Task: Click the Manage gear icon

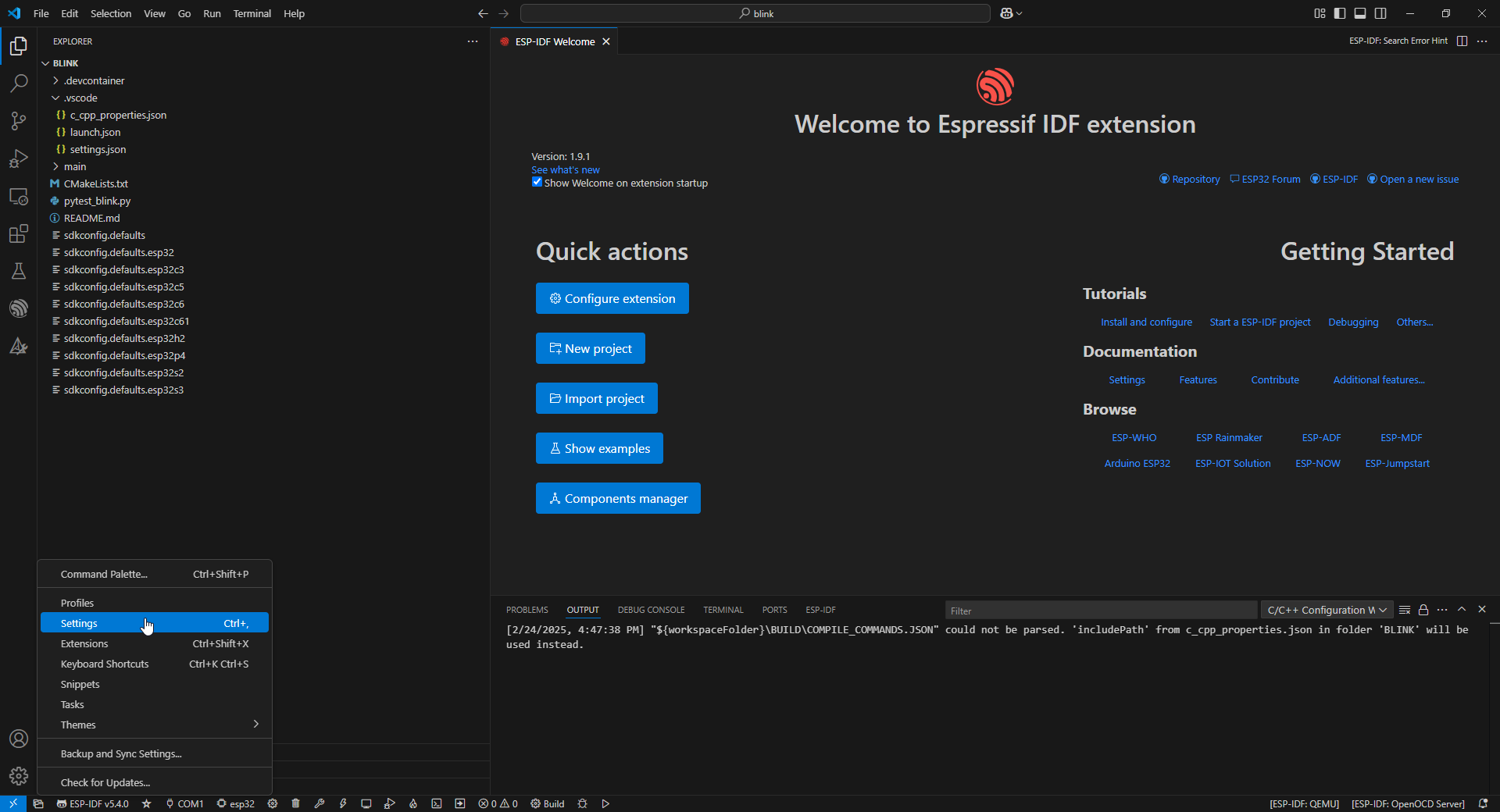Action: pos(19,776)
